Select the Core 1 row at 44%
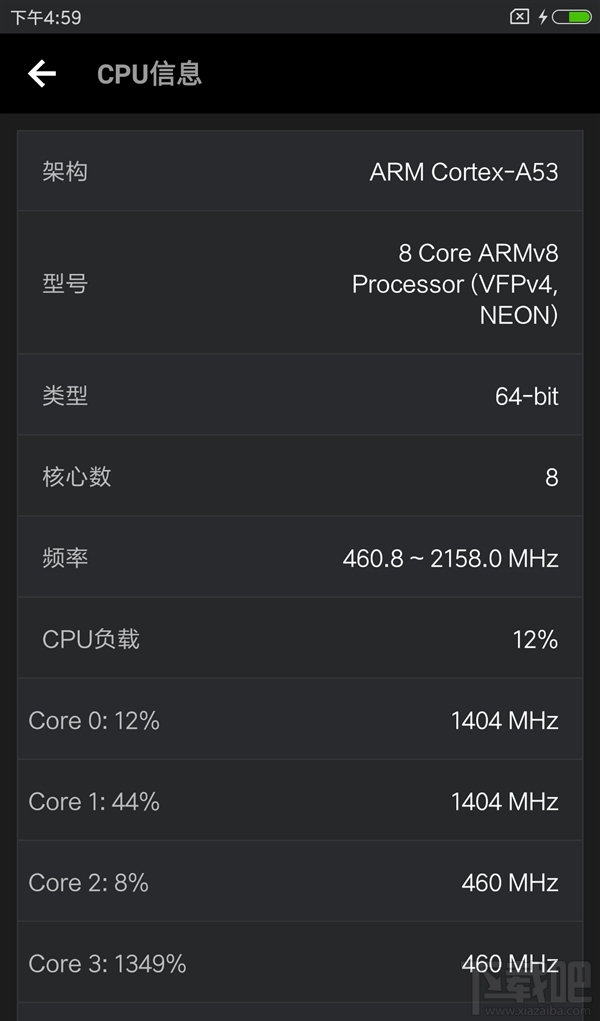Viewport: 600px width, 1021px height. [x=300, y=801]
